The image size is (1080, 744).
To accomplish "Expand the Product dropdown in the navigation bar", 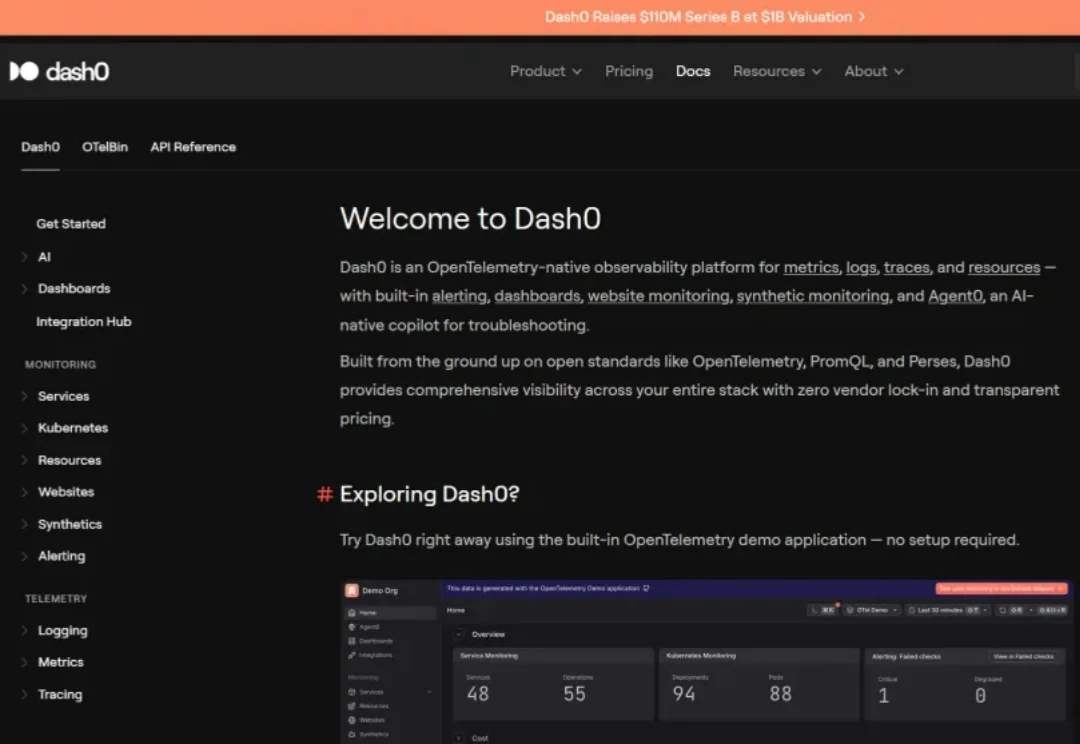I will pyautogui.click(x=545, y=71).
